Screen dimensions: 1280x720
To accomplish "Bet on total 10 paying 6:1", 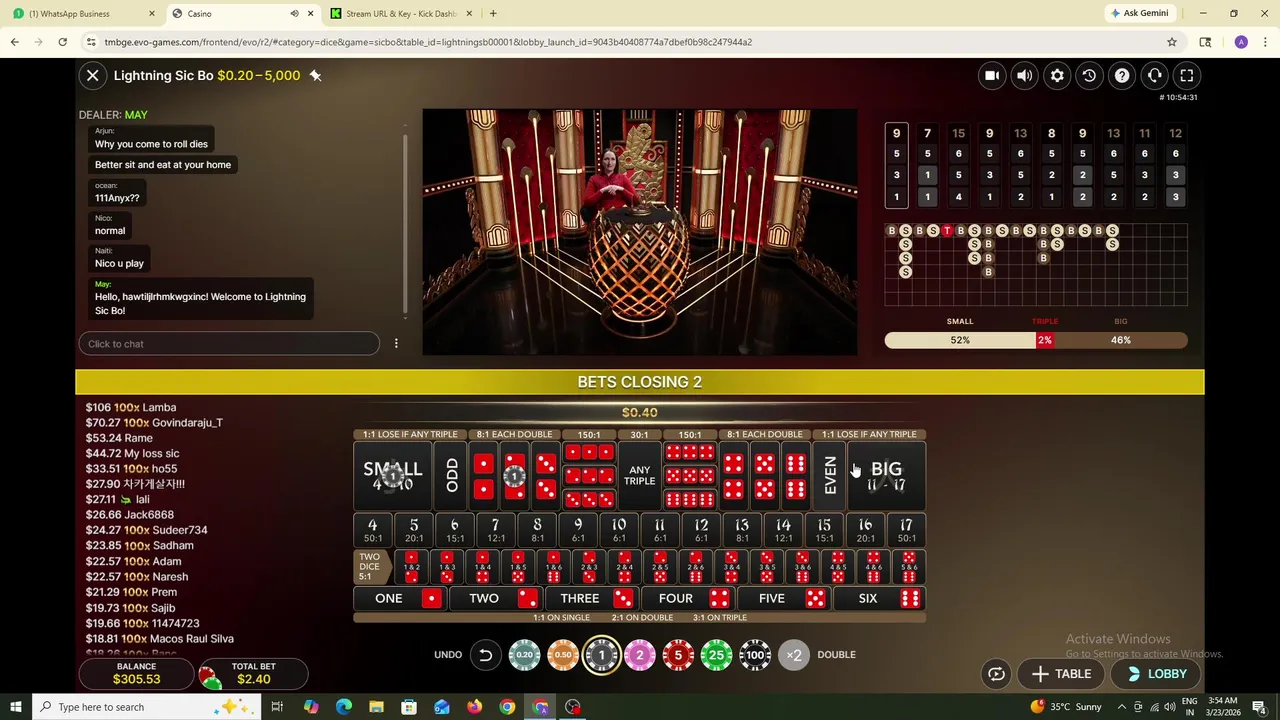I will pos(619,530).
